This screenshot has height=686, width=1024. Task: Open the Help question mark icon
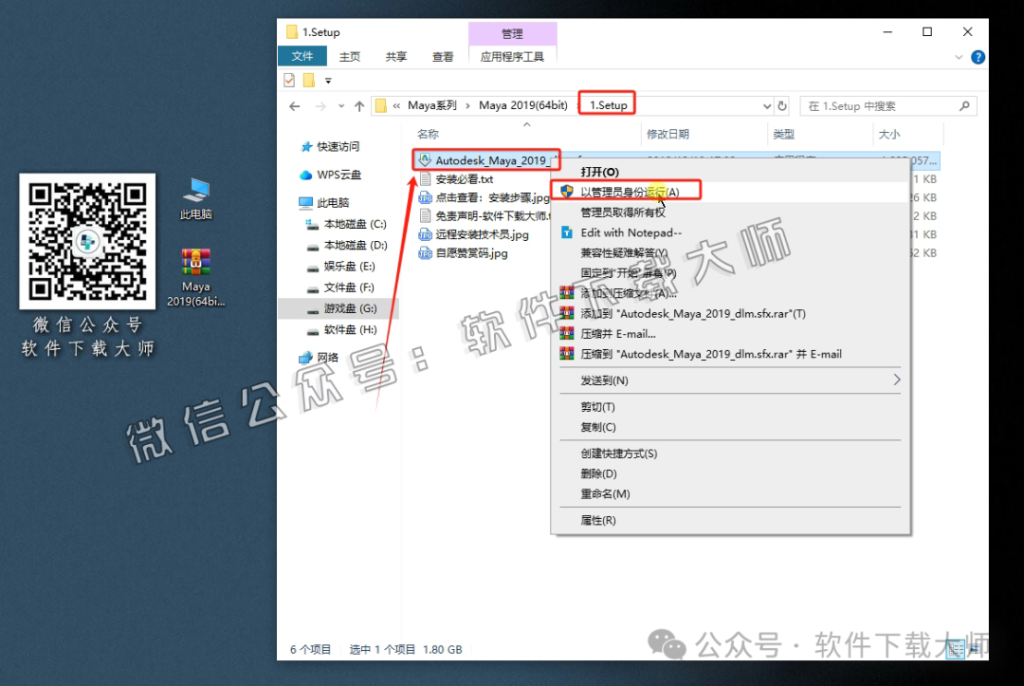tap(978, 57)
